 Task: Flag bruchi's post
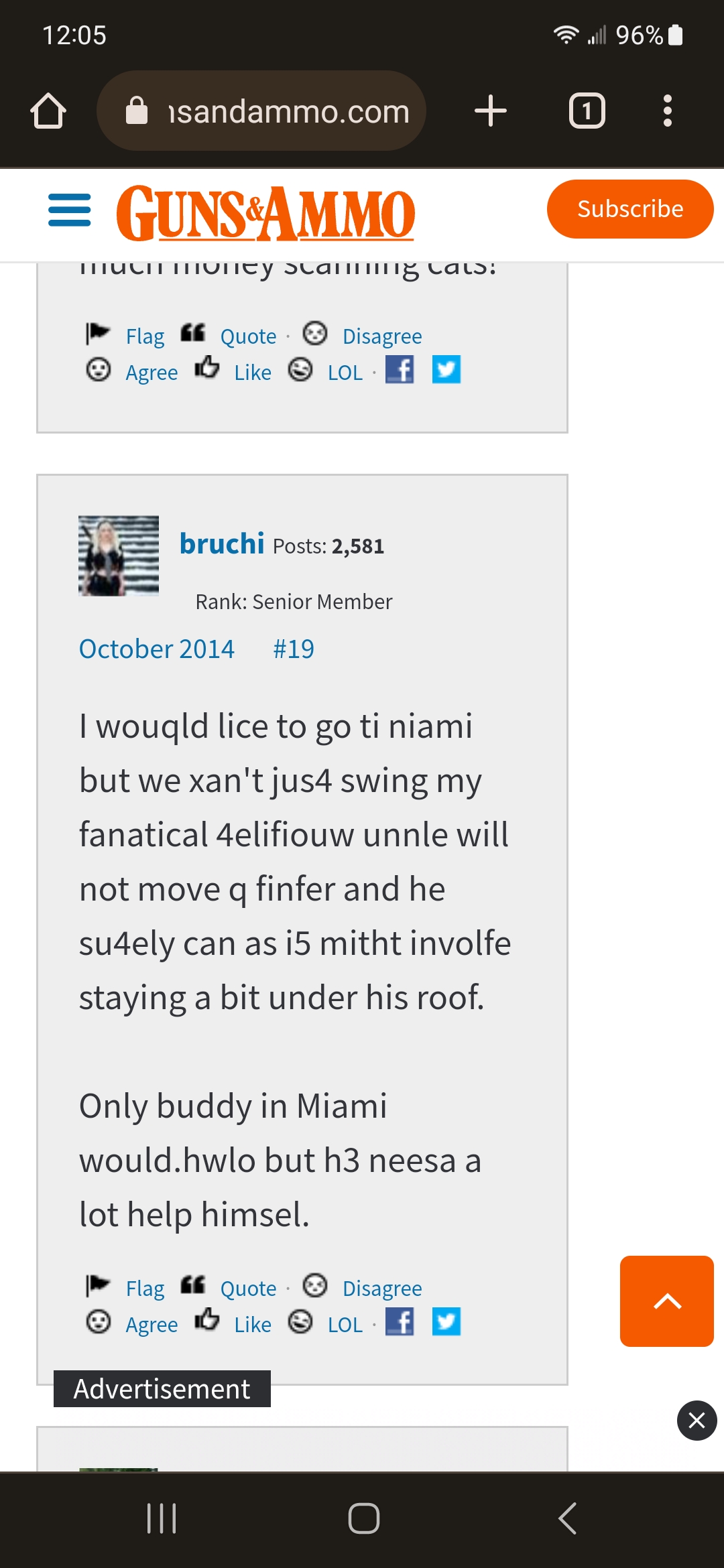144,1288
